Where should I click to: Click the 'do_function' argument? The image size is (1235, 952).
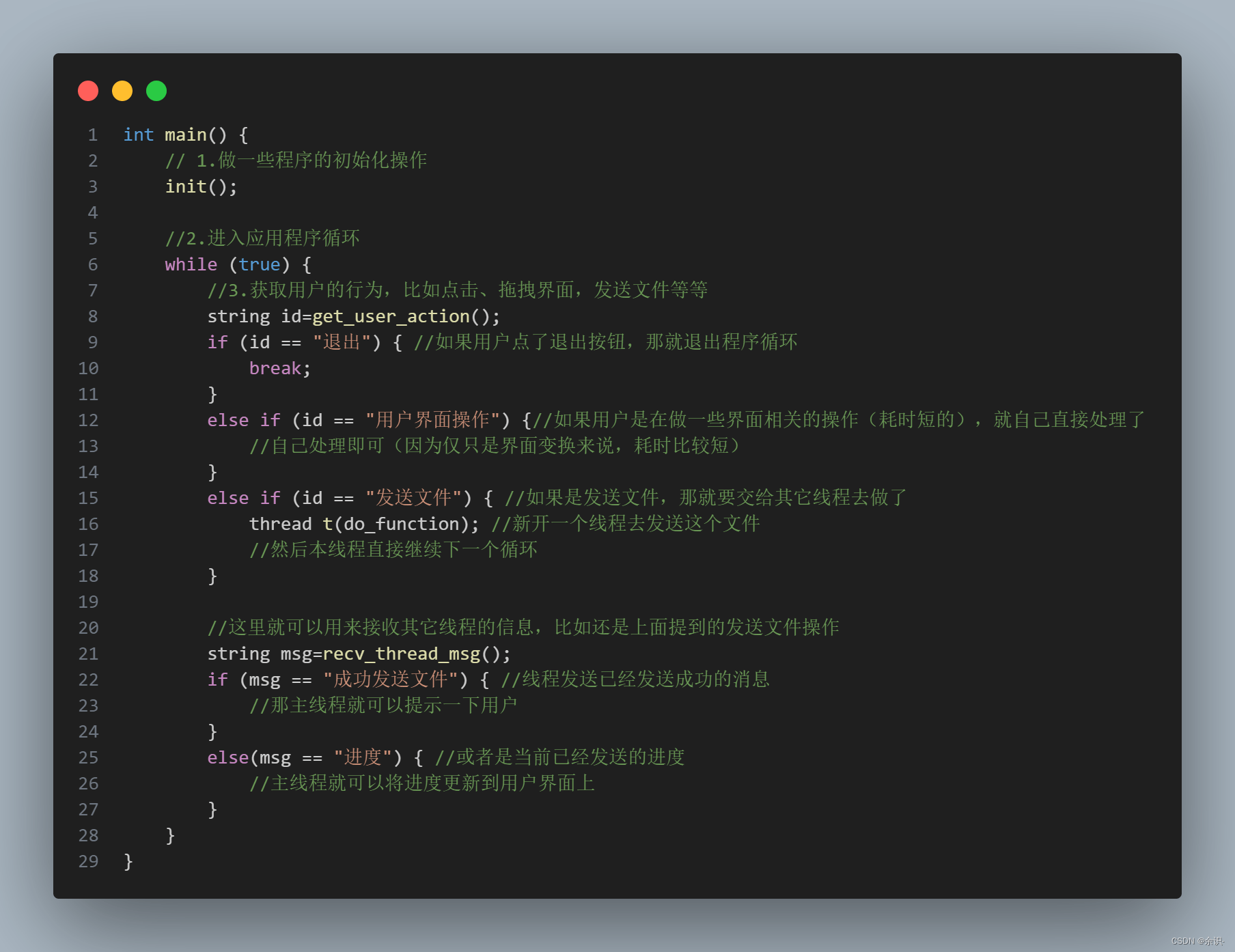click(x=401, y=524)
